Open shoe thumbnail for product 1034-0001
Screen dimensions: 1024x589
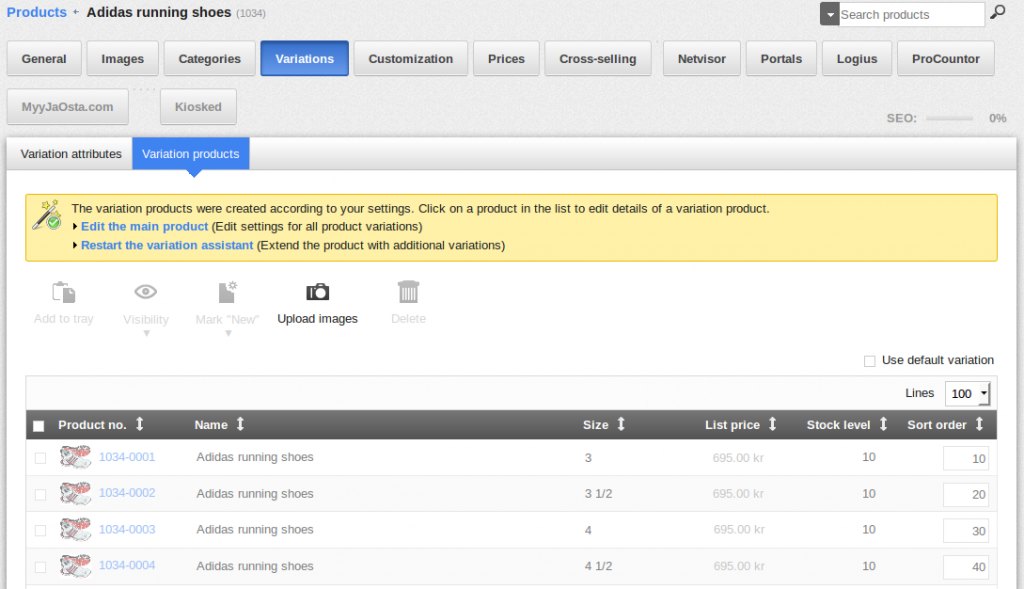coord(75,457)
